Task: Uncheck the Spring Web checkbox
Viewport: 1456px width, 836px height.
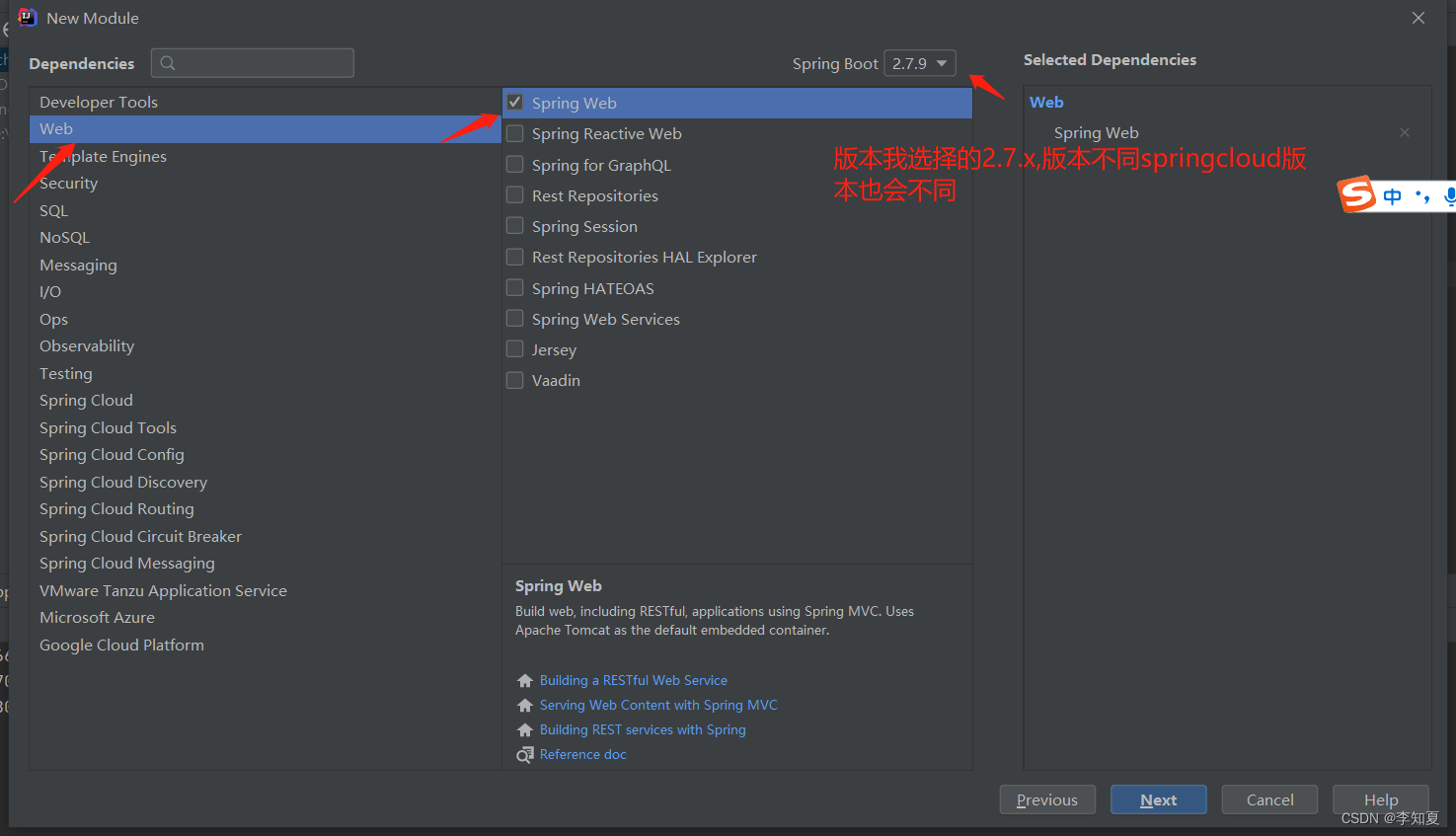Action: click(x=515, y=102)
